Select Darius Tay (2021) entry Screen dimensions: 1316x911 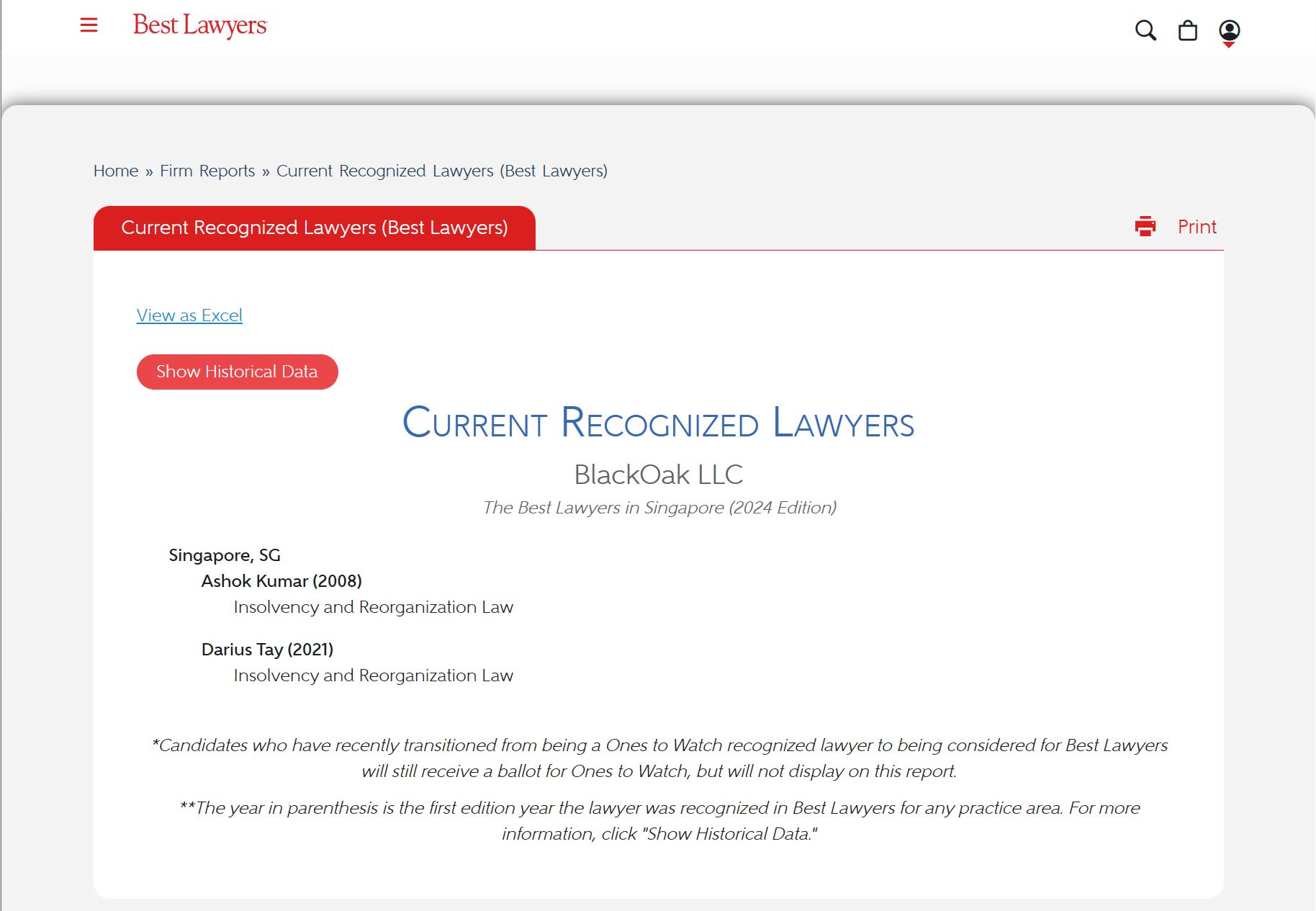click(x=267, y=650)
